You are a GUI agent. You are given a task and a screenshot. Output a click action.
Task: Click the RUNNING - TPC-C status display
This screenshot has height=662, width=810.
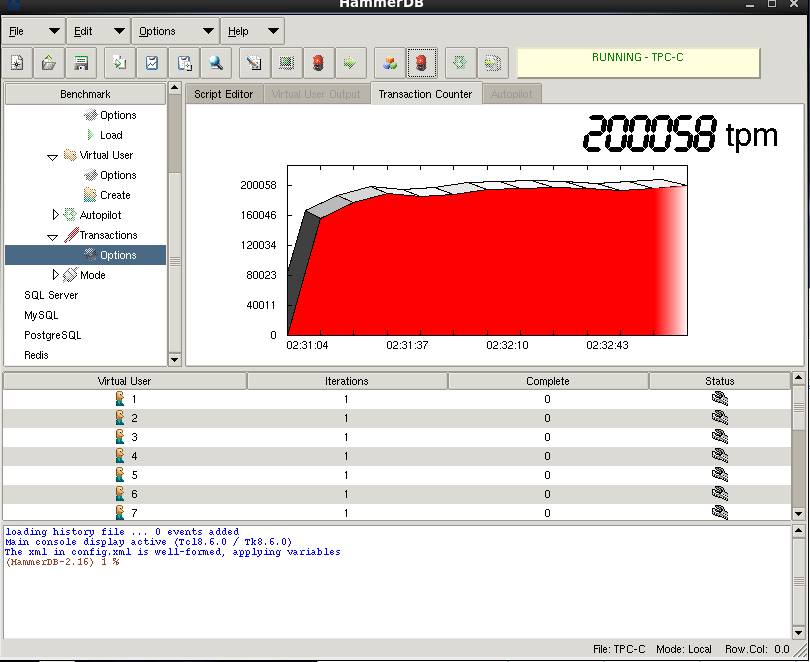click(x=638, y=63)
